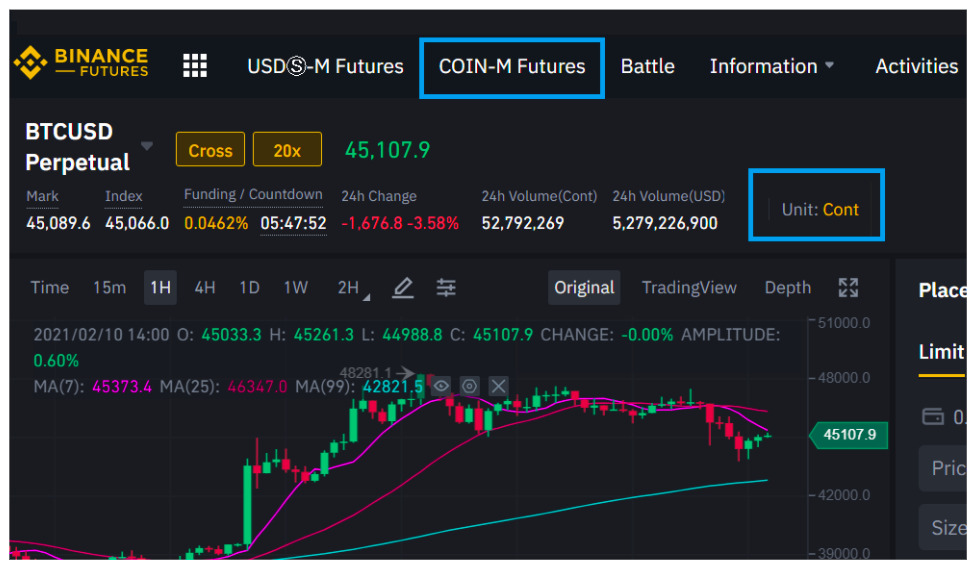Go to the COIN-M Futures tab
Image resolution: width=977 pixels, height=569 pixels.
[x=512, y=67]
